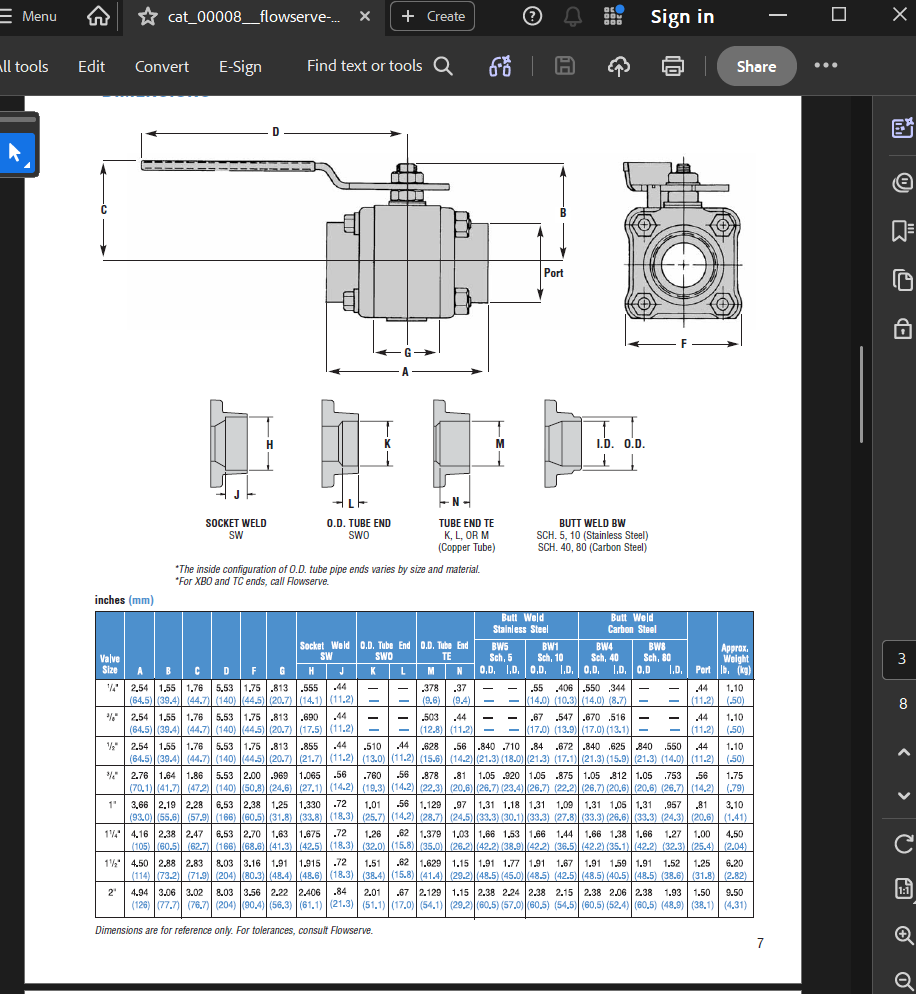This screenshot has height=994, width=916.
Task: Click the Sign in link
Action: 682,17
